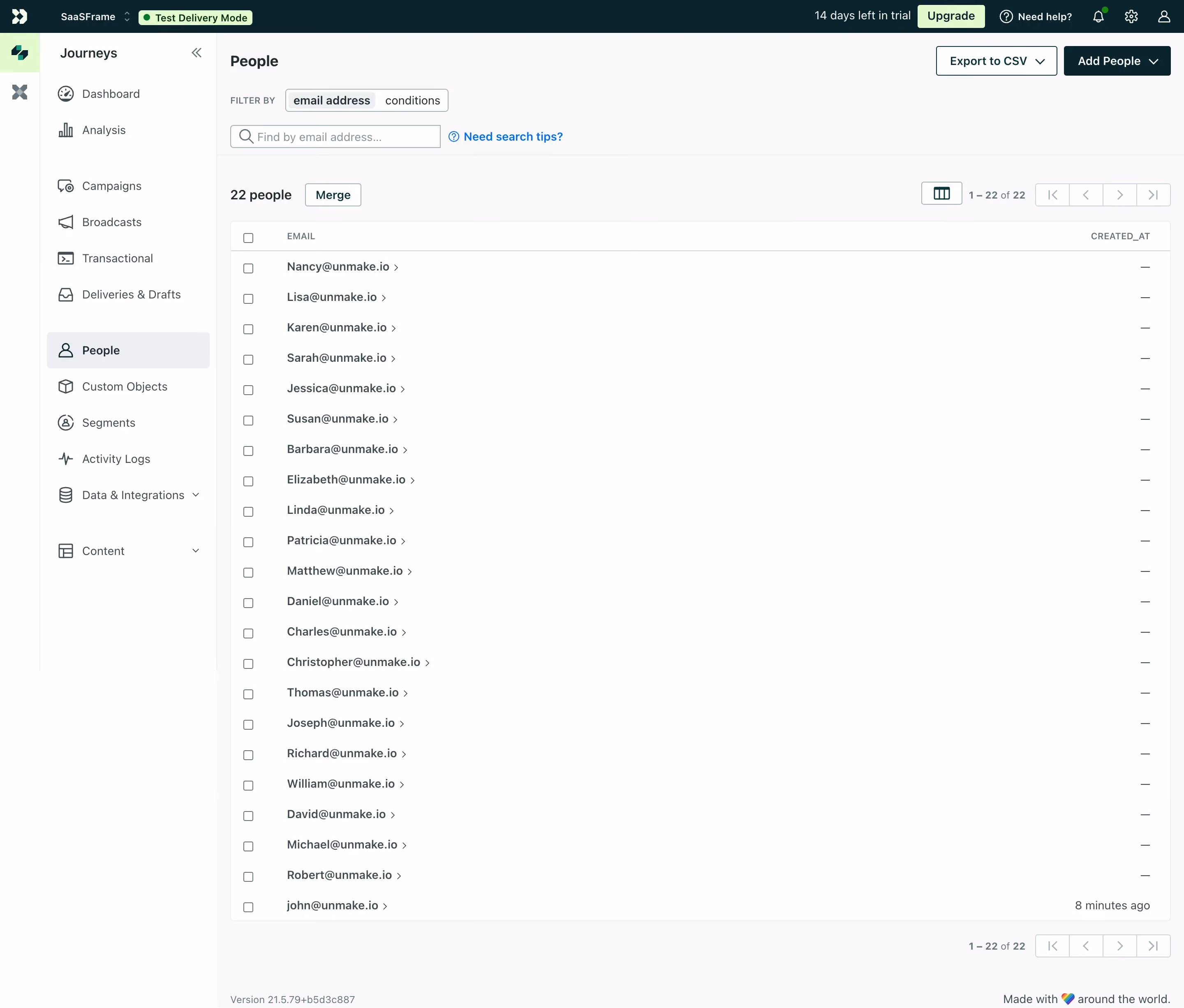The height and width of the screenshot is (1008, 1184).
Task: Click the Campaigns icon in sidebar
Action: (66, 186)
